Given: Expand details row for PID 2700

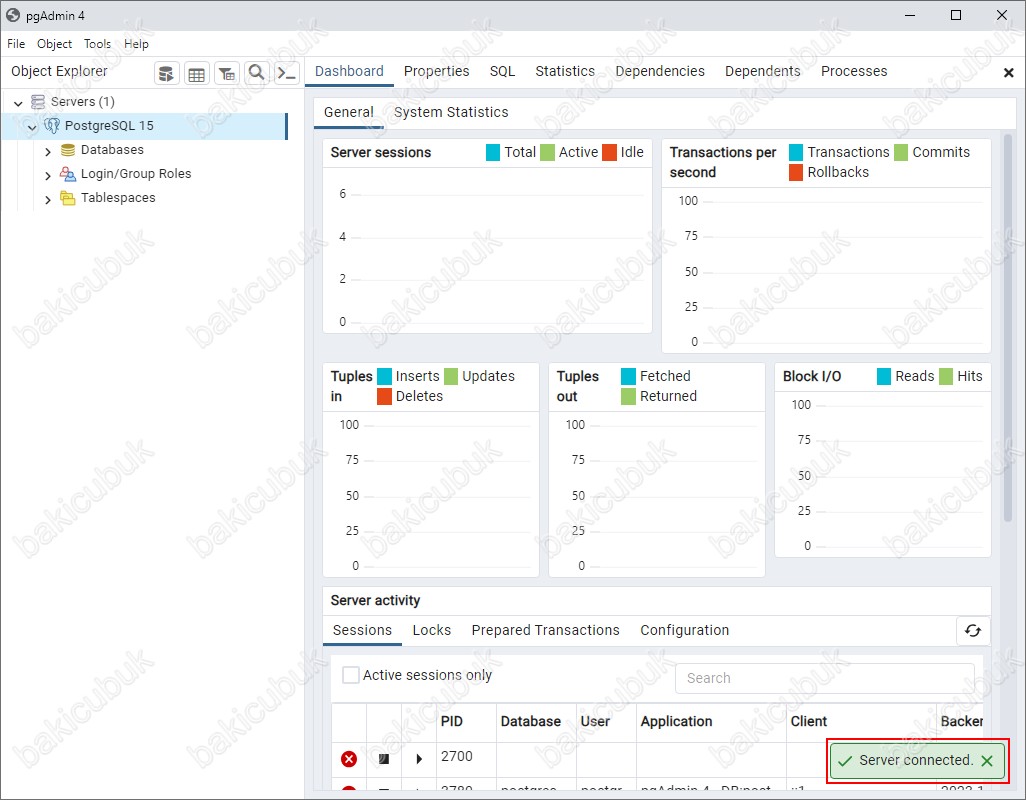Looking at the screenshot, I should [x=419, y=759].
